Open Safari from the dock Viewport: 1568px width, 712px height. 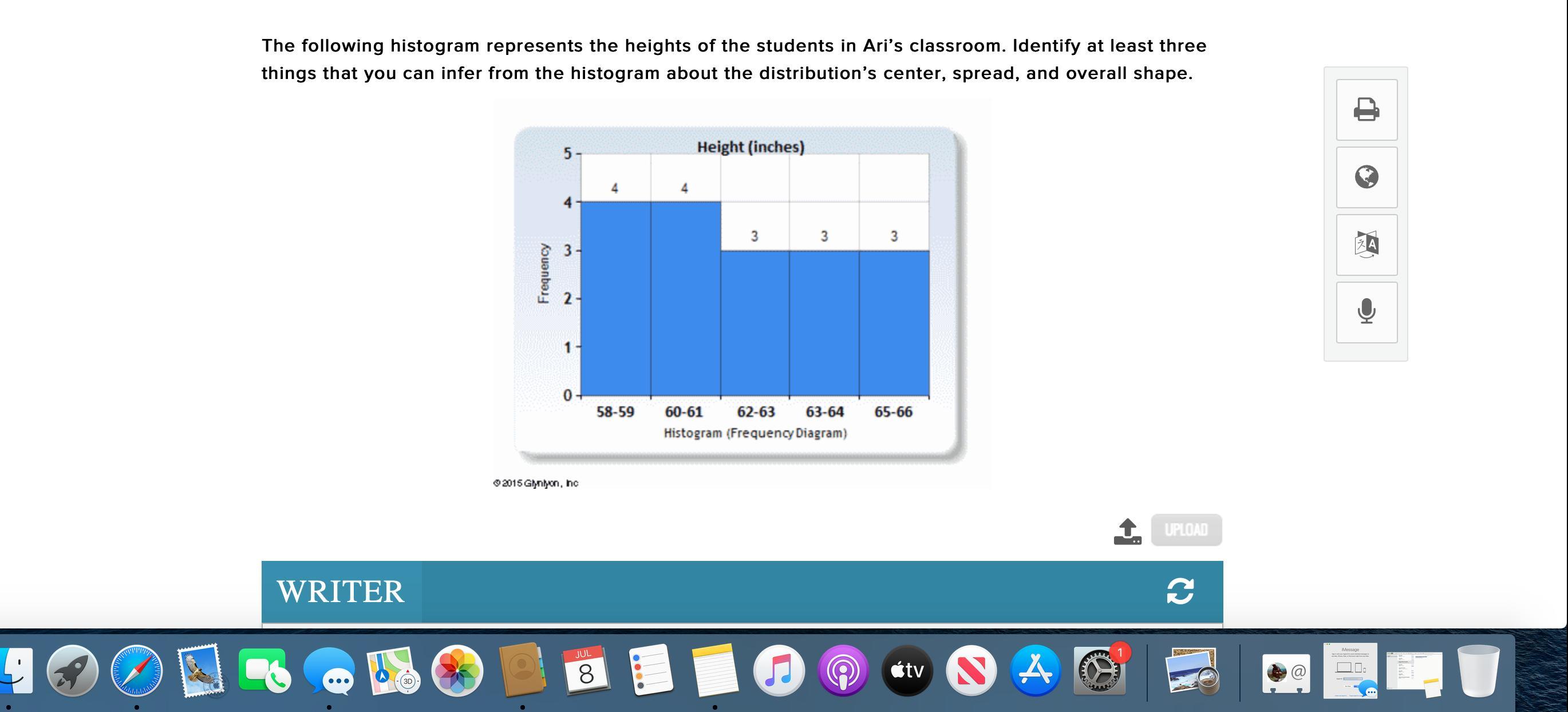(x=137, y=670)
